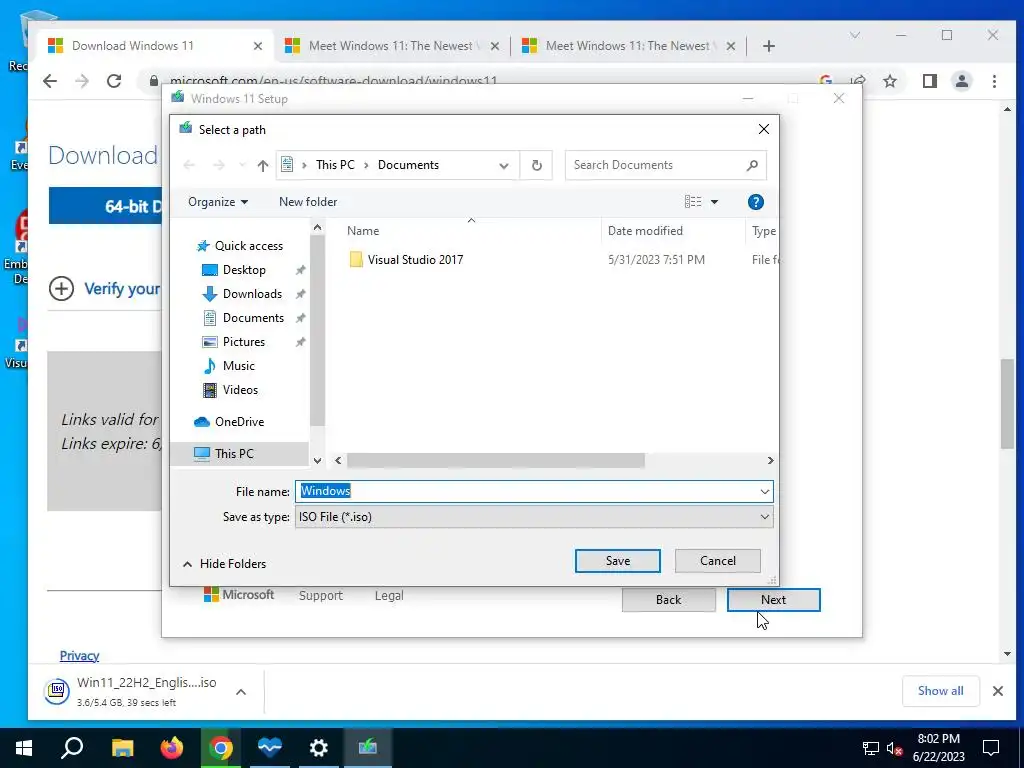Click the view layout icon in dialog toolbar
Image resolution: width=1024 pixels, height=768 pixels.
(x=693, y=202)
